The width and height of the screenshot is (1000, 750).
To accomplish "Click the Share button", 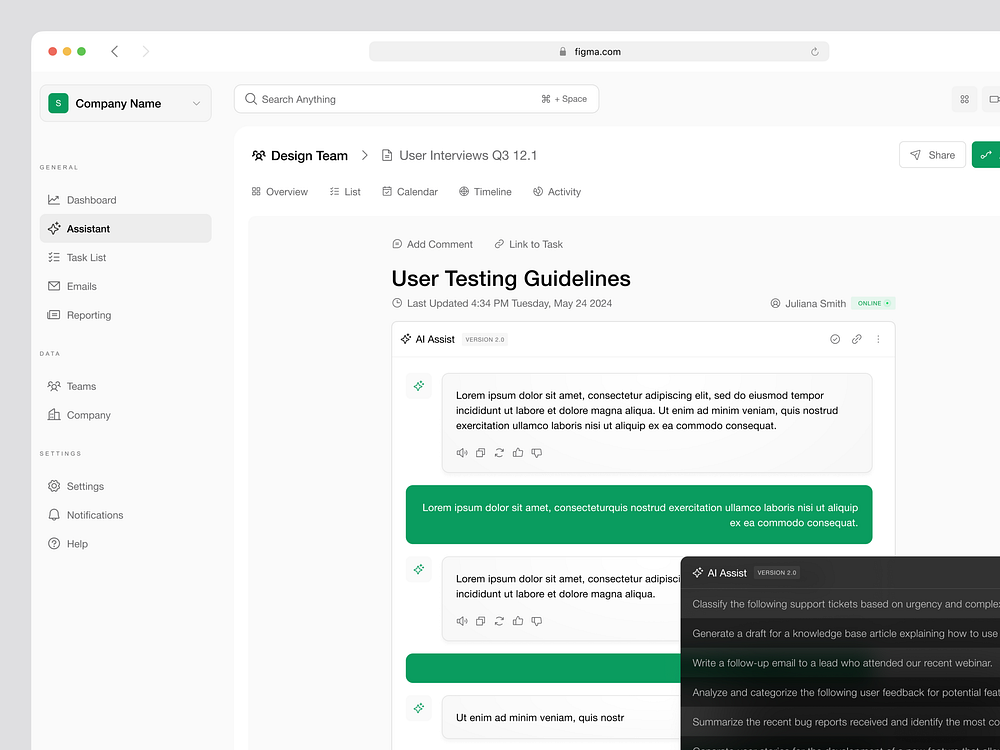I will [x=932, y=155].
